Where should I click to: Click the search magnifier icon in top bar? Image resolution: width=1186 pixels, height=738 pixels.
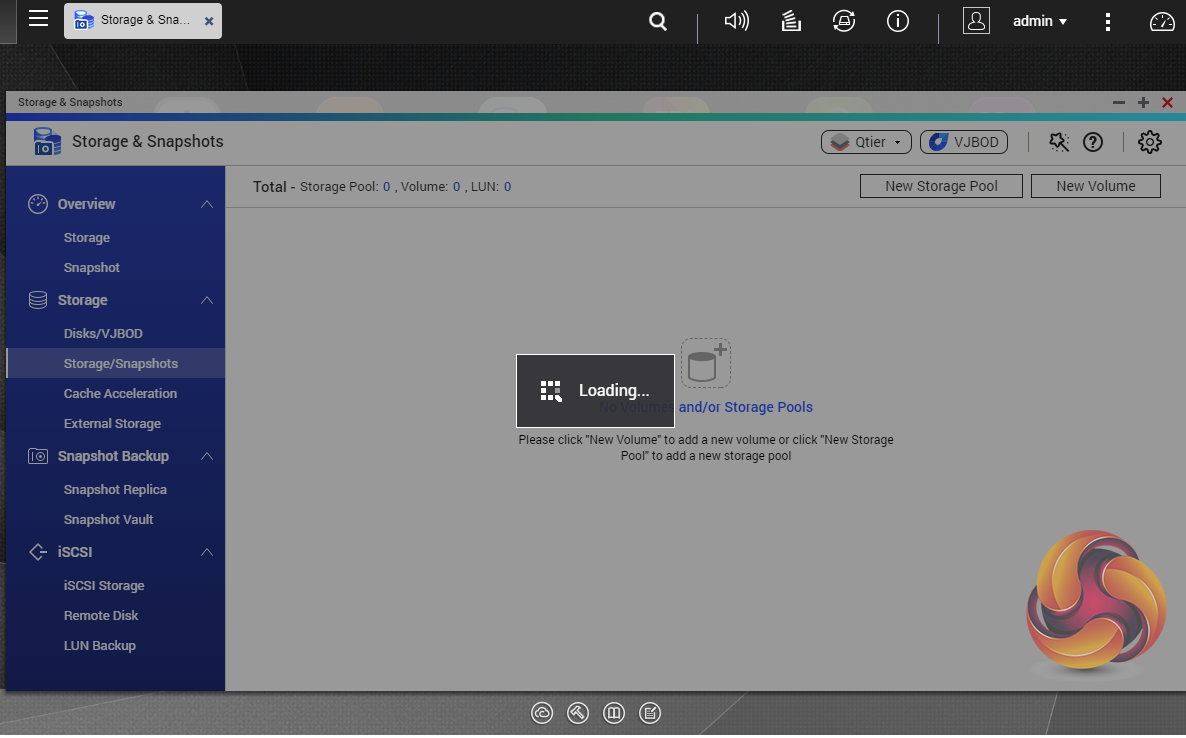tap(658, 21)
